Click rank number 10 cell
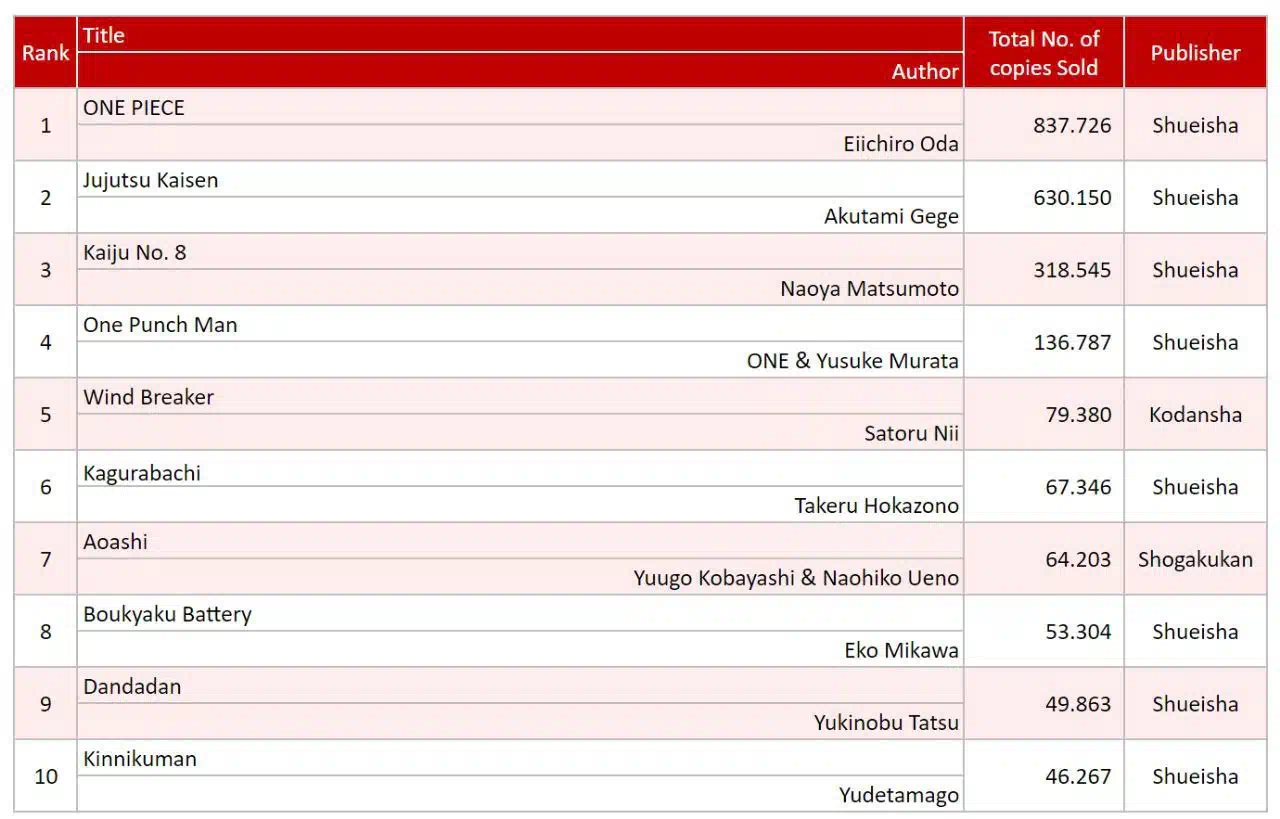 (x=45, y=776)
